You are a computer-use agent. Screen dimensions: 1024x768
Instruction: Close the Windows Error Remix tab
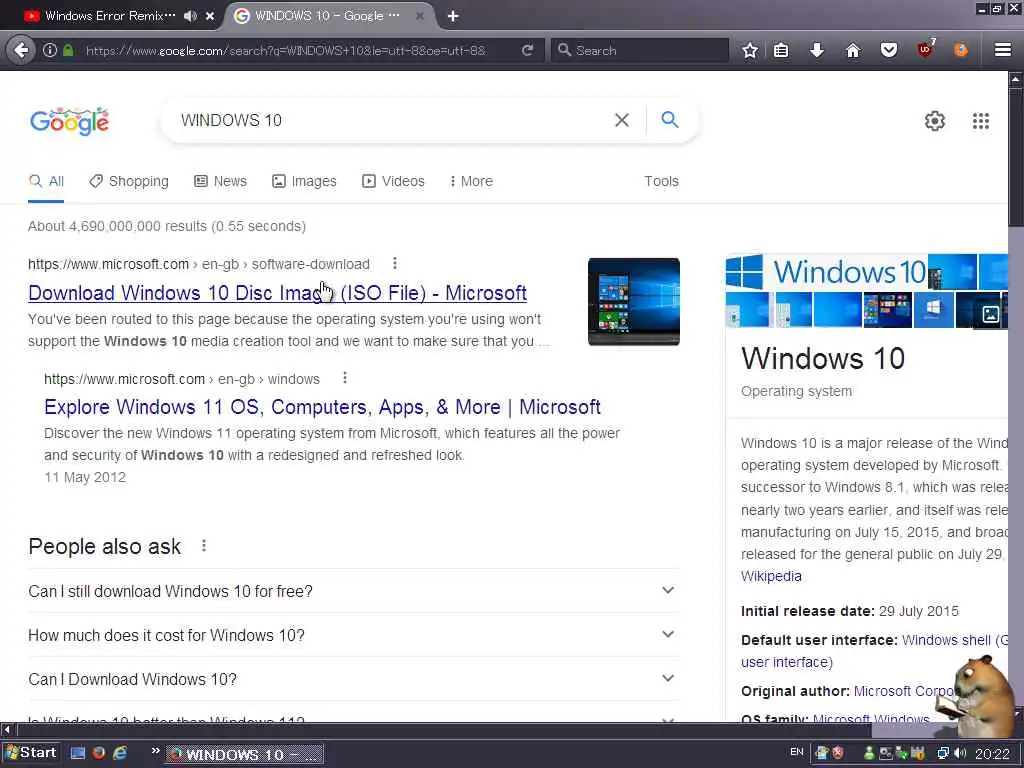coord(210,16)
